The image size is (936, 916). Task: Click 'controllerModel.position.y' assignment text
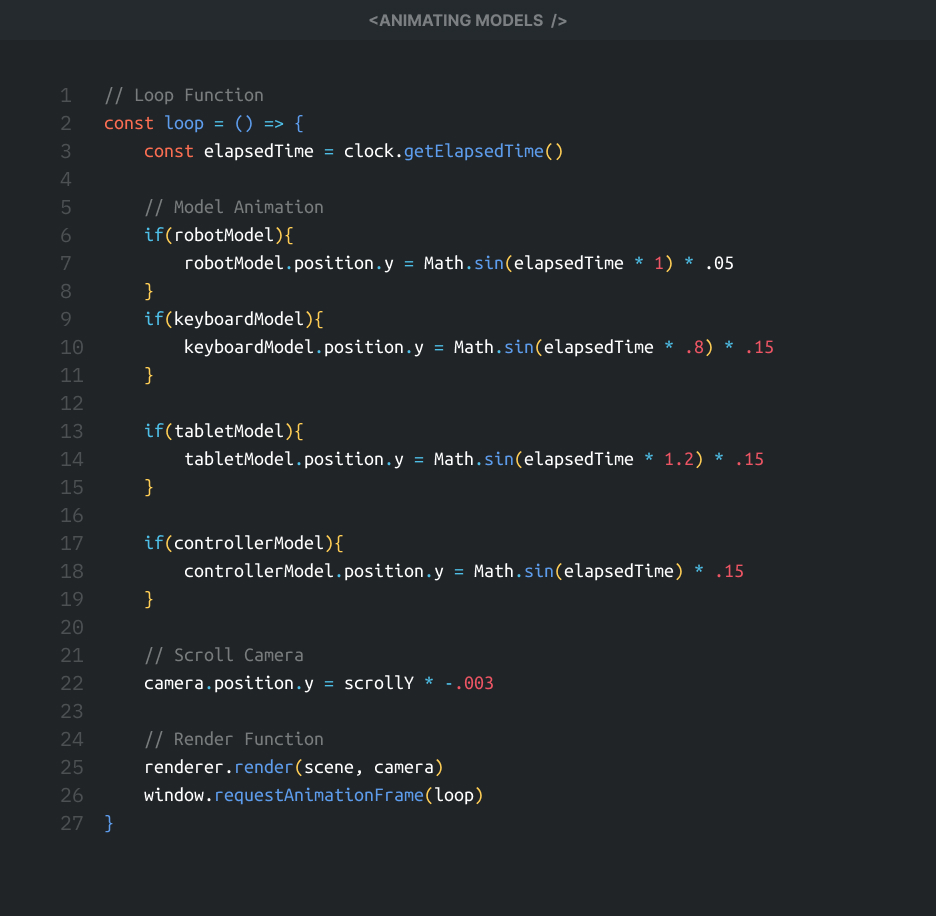[313, 571]
